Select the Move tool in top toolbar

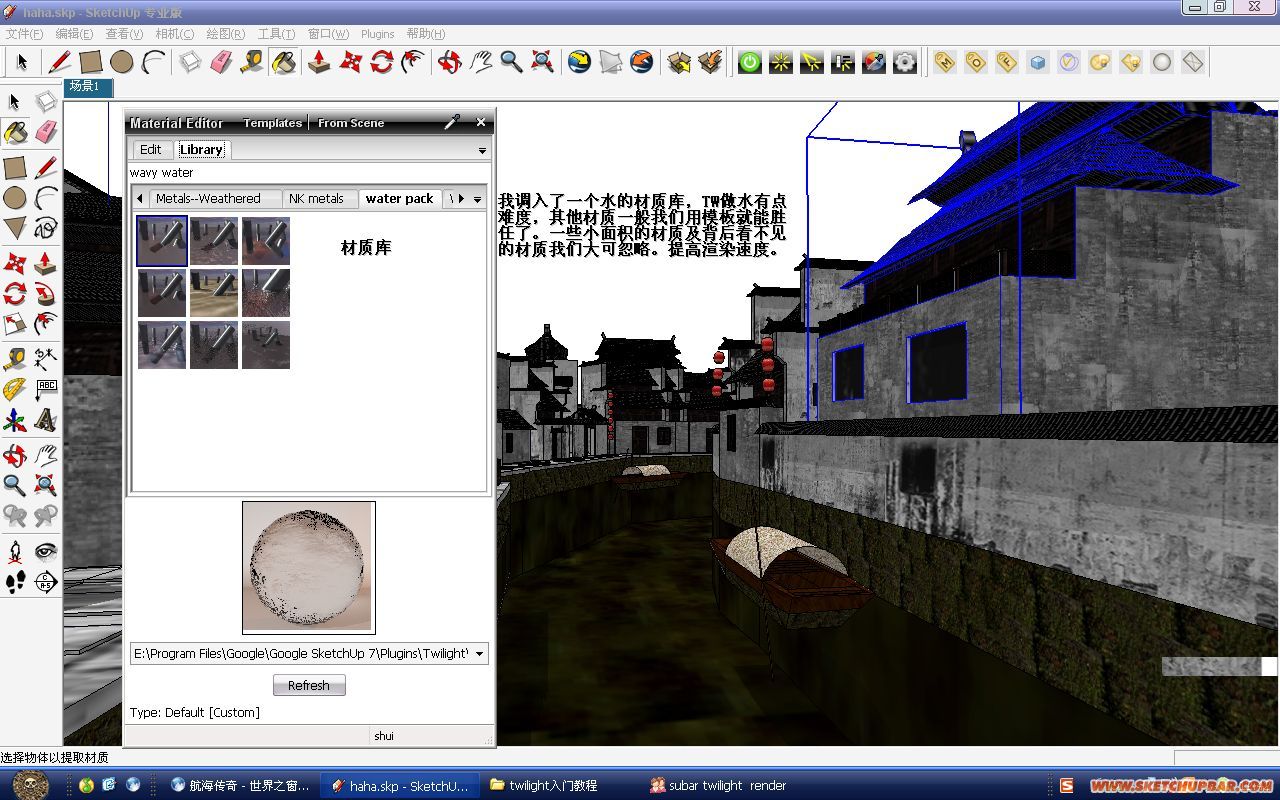tap(350, 62)
